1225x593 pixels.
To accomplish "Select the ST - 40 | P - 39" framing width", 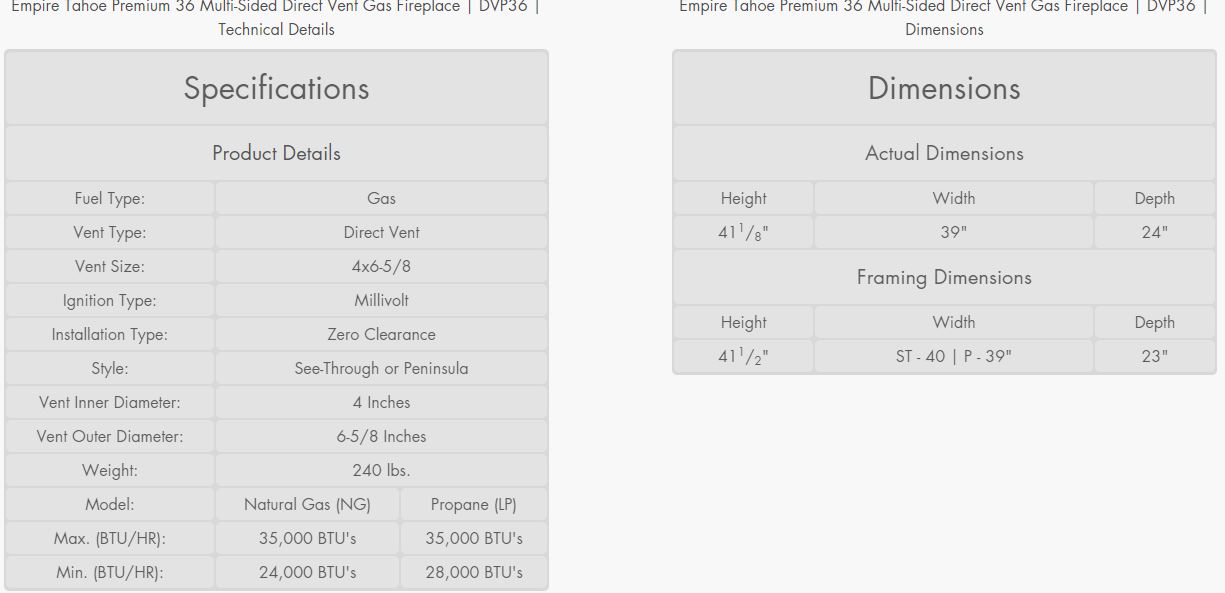I will [x=953, y=356].
